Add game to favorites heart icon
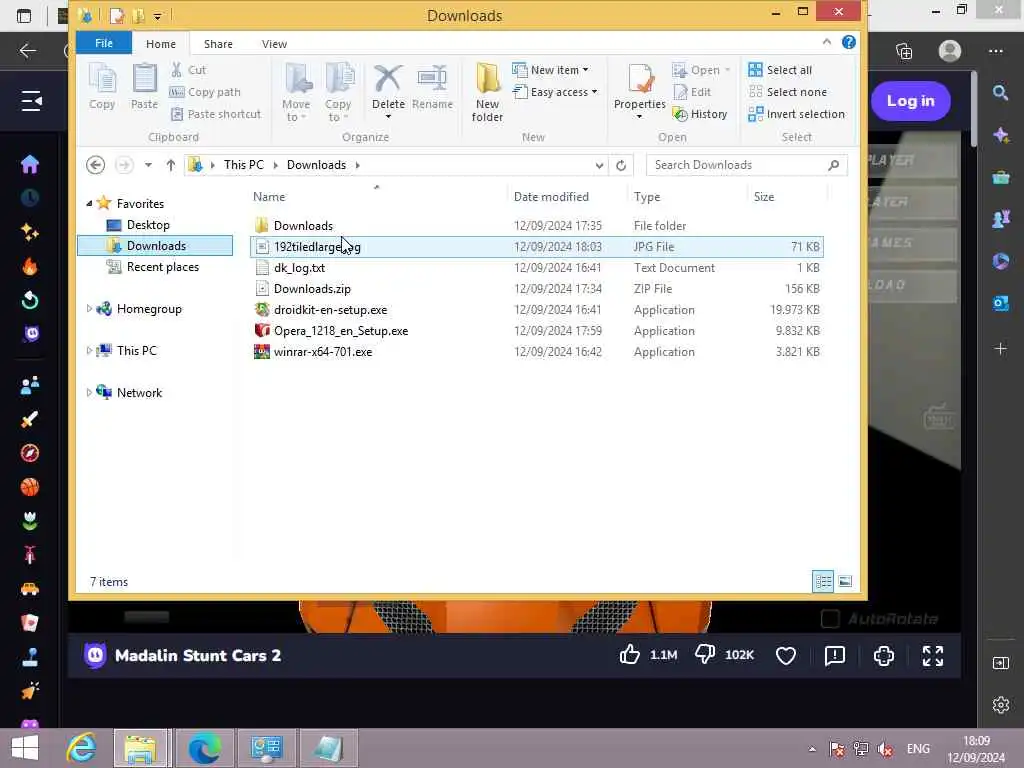Viewport: 1024px width, 768px height. point(786,655)
